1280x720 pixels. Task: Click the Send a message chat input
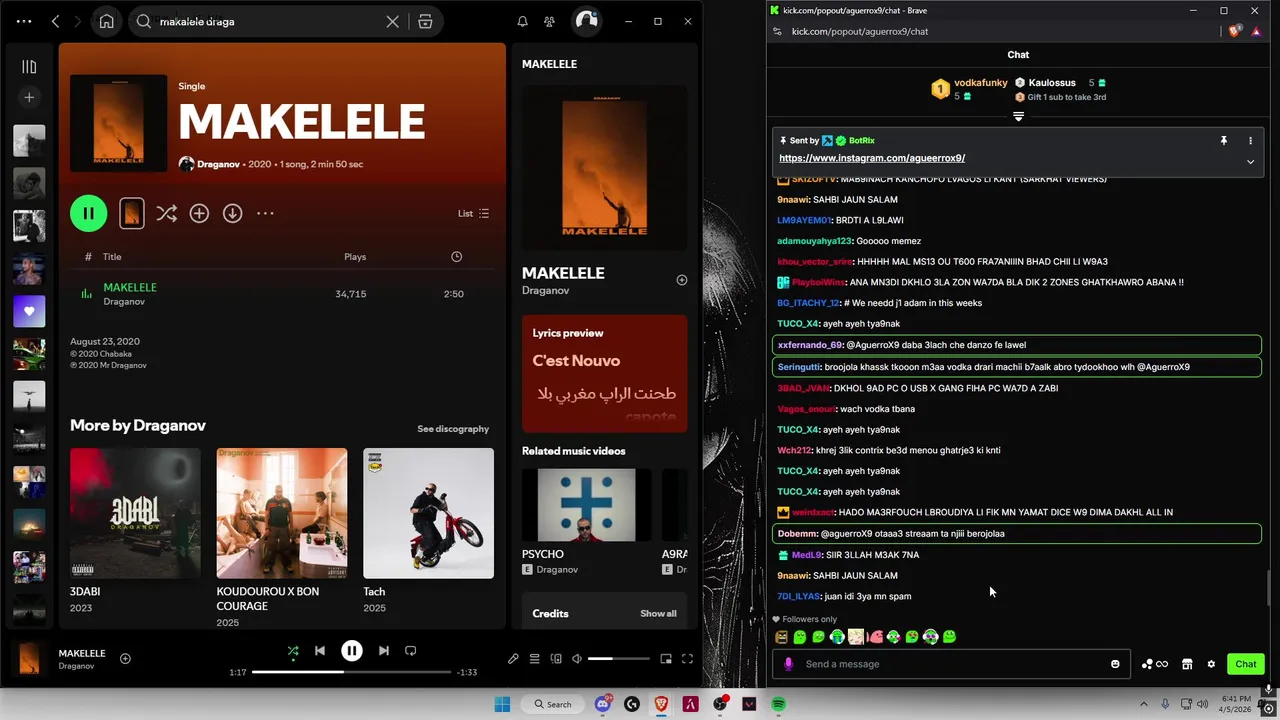(x=950, y=664)
